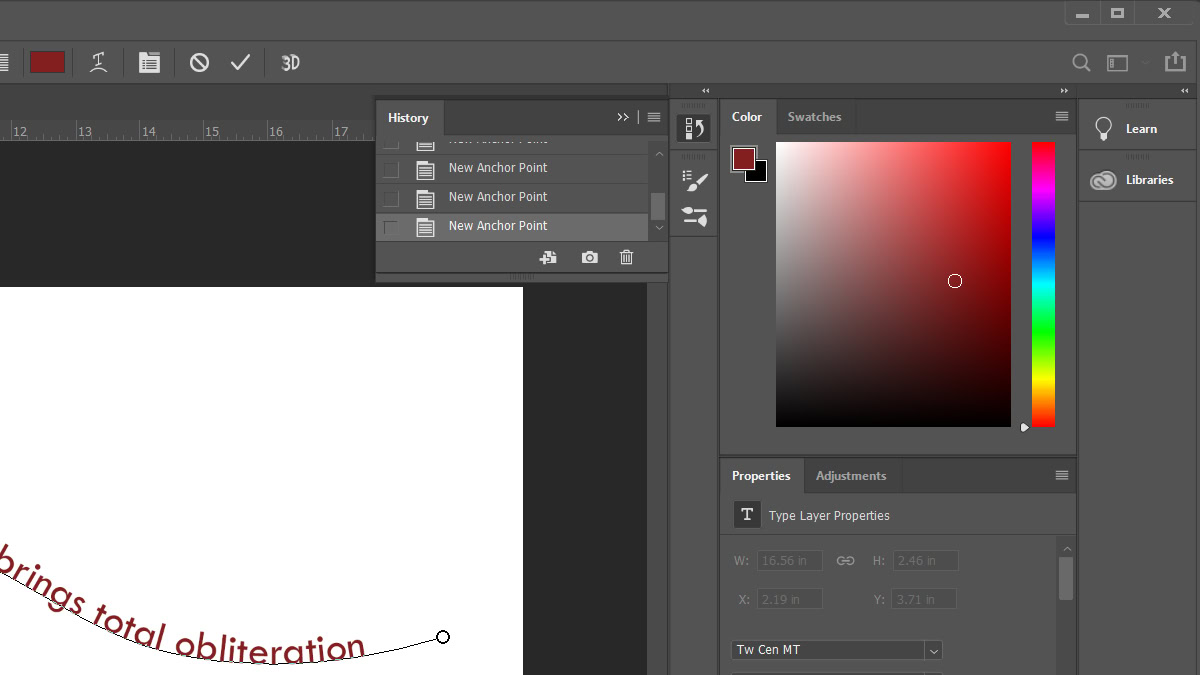Cancel current text edits

click(199, 62)
